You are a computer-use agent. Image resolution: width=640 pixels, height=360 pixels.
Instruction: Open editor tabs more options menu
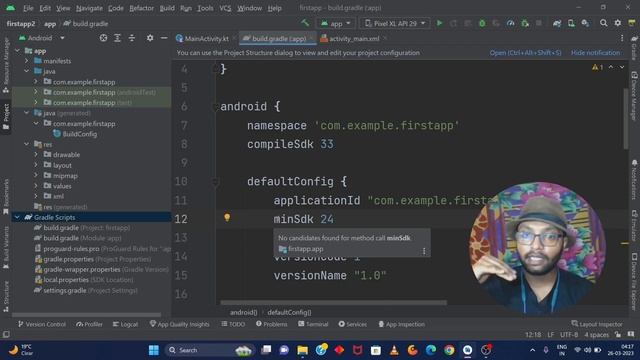(622, 38)
